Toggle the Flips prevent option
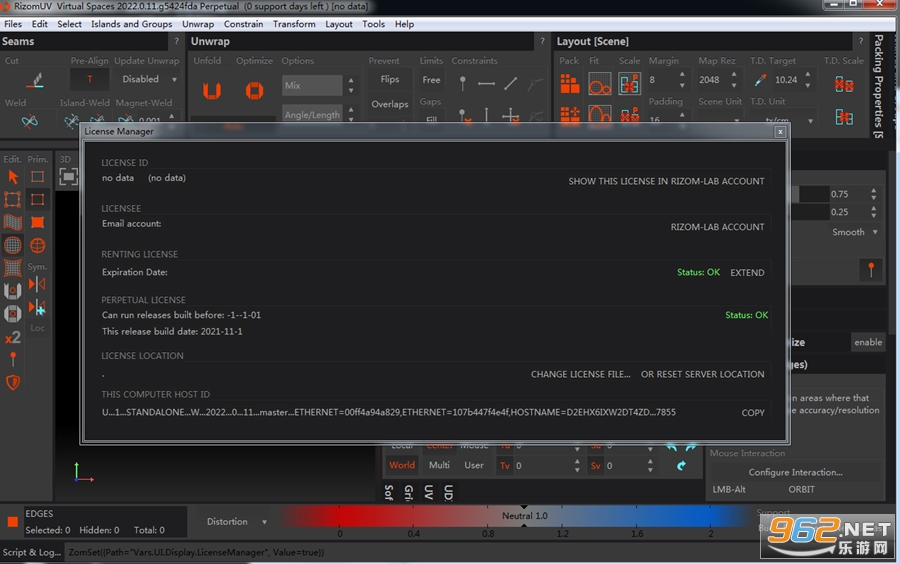Screen dimensions: 900x564 click(390, 80)
